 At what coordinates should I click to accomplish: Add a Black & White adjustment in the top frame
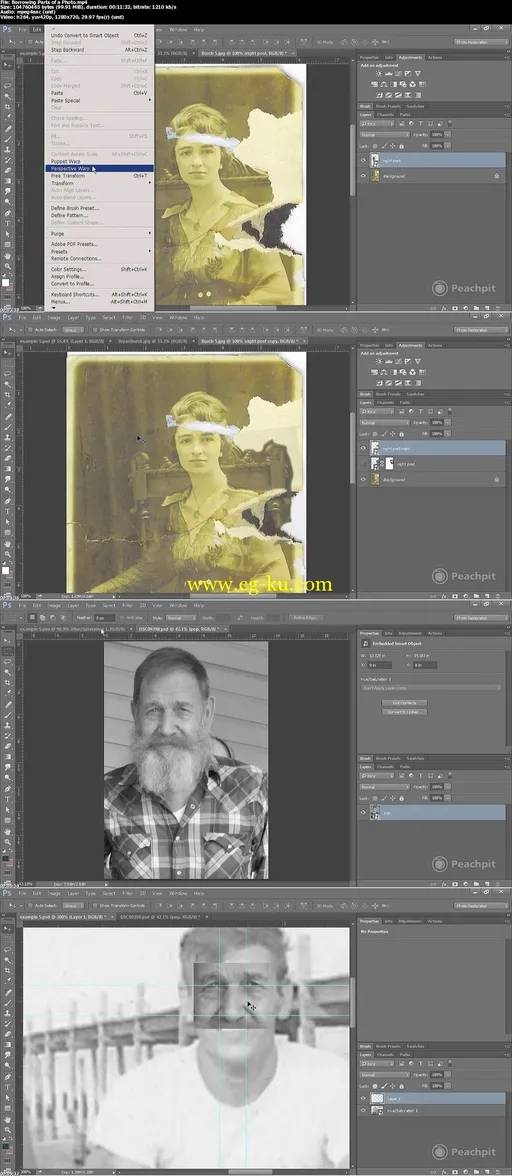point(393,85)
